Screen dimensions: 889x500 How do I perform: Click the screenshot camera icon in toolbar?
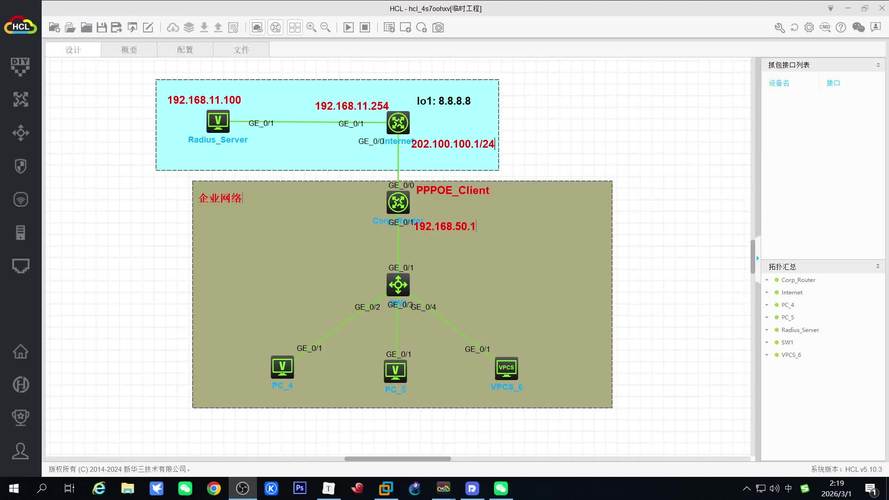pyautogui.click(x=438, y=27)
